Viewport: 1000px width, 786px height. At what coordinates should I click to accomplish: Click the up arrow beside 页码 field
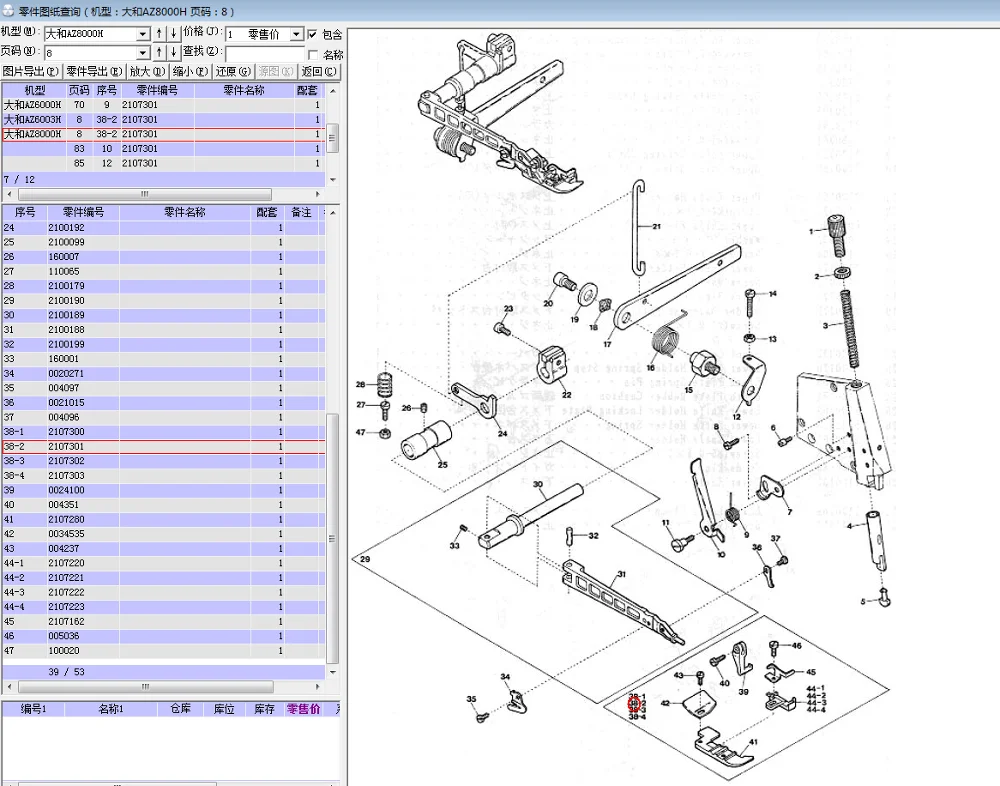click(159, 52)
